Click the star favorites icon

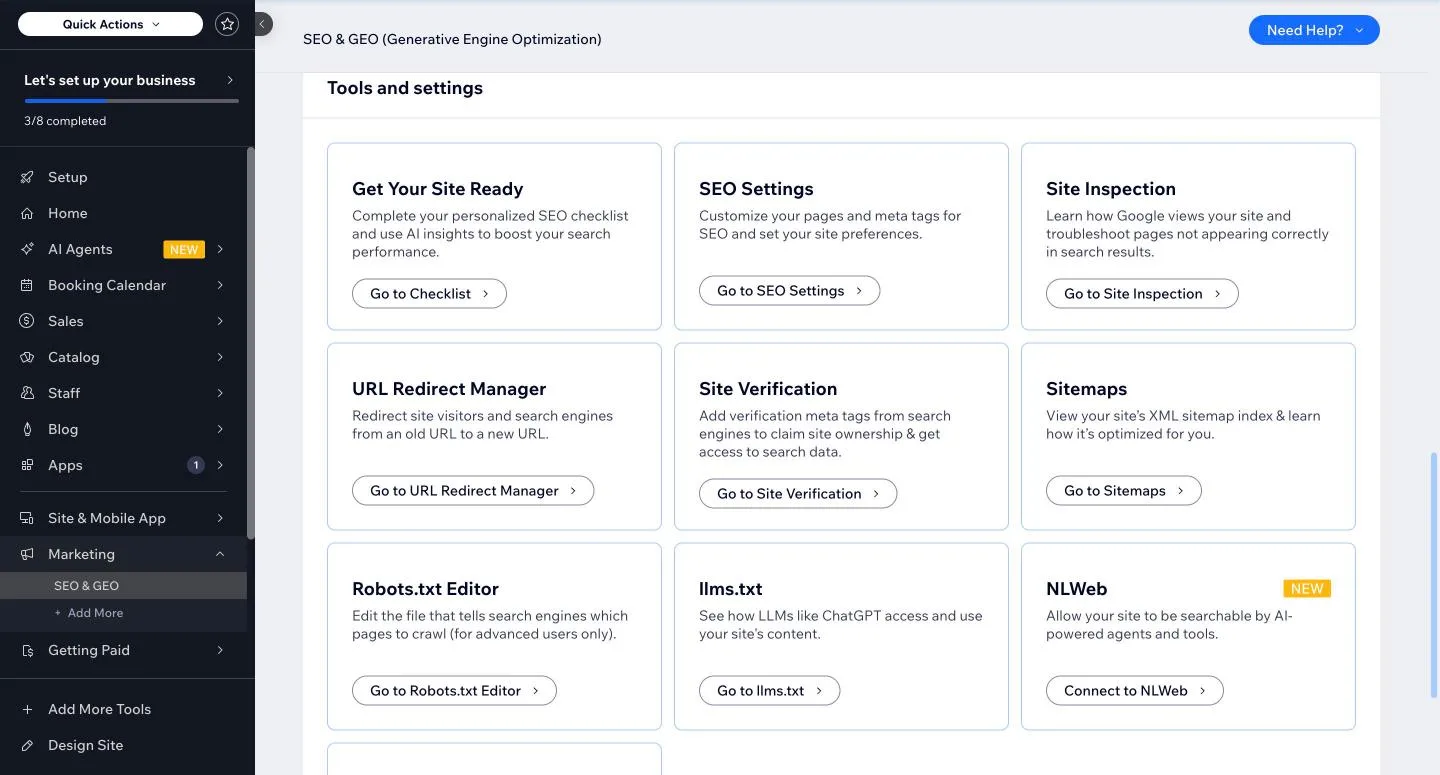click(x=228, y=24)
